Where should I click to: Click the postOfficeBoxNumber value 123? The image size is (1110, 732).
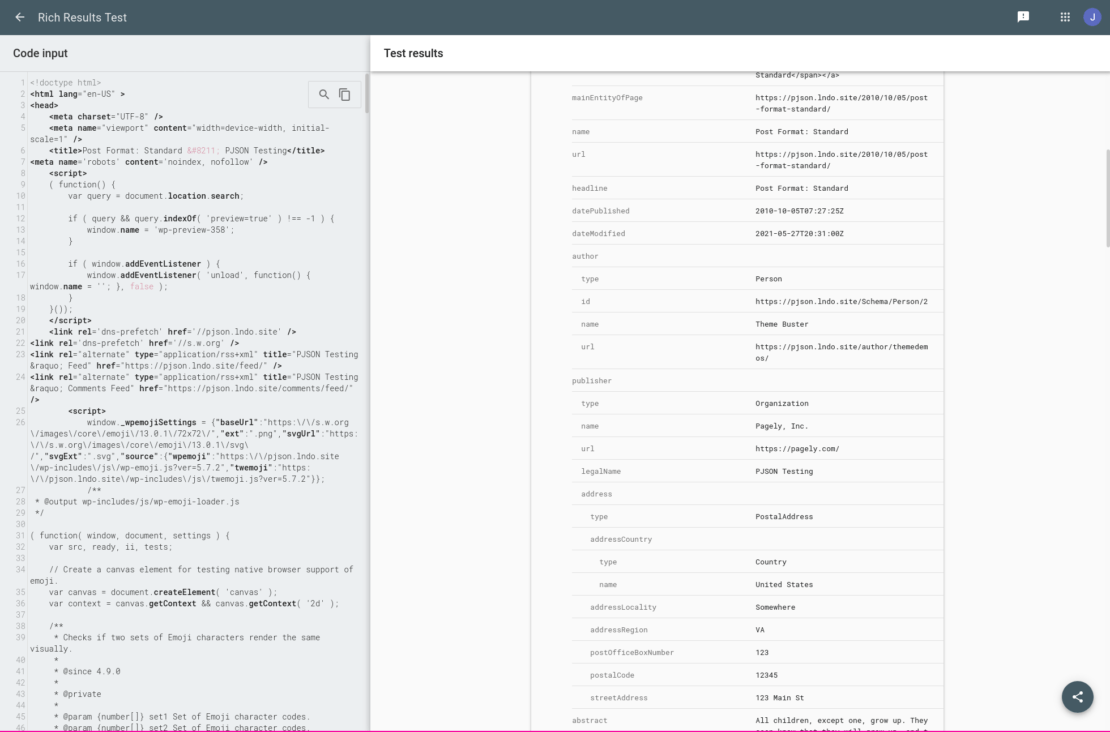[762, 653]
